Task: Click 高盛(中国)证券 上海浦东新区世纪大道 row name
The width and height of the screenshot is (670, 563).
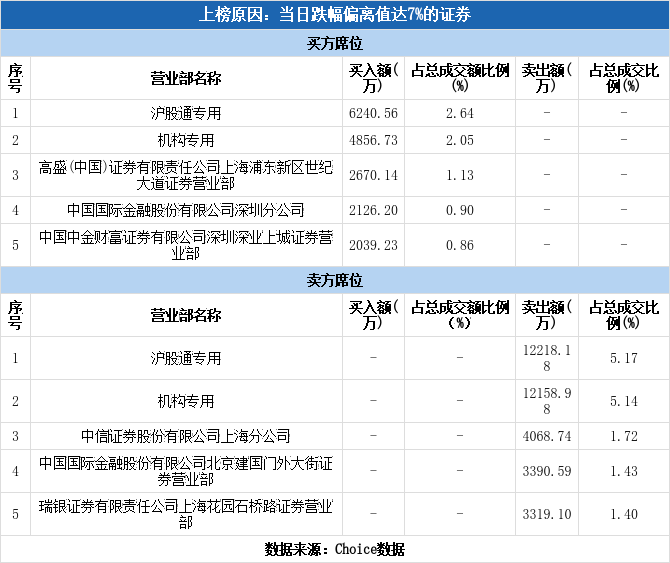Action: click(x=186, y=175)
